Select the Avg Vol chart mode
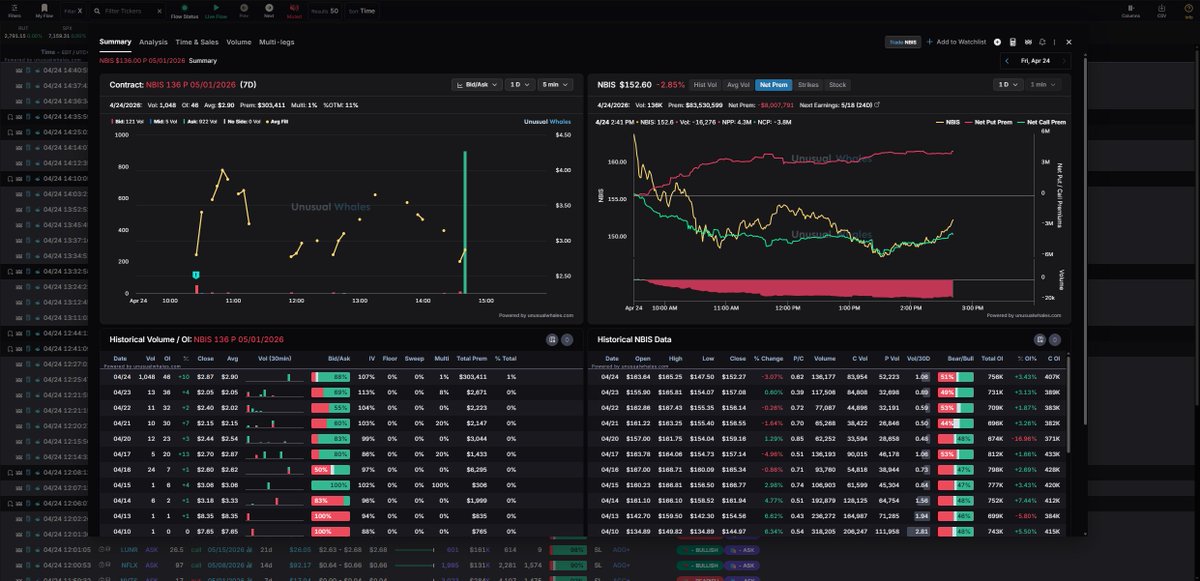 738,85
